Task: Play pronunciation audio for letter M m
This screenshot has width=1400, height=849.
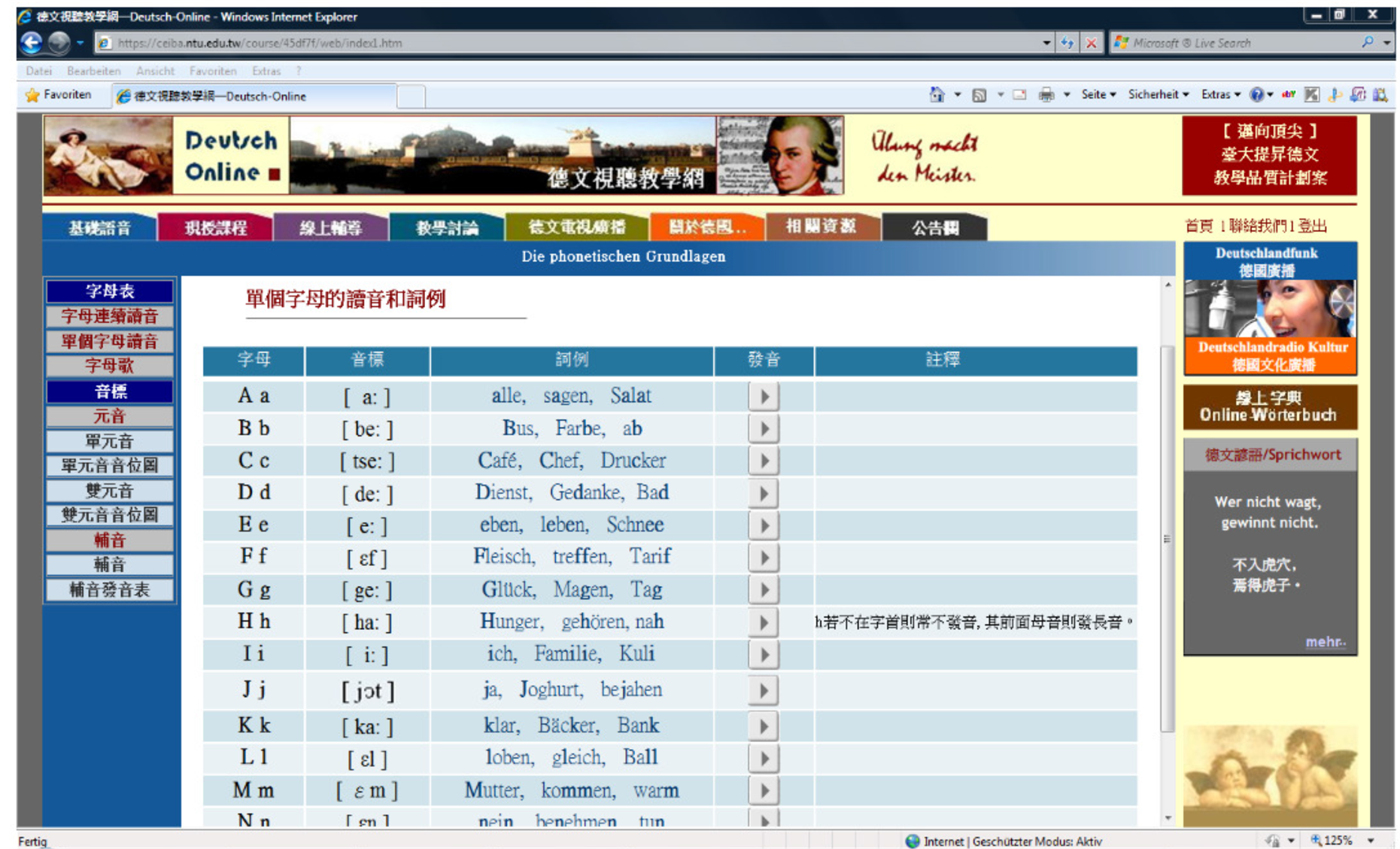Action: coord(763,790)
